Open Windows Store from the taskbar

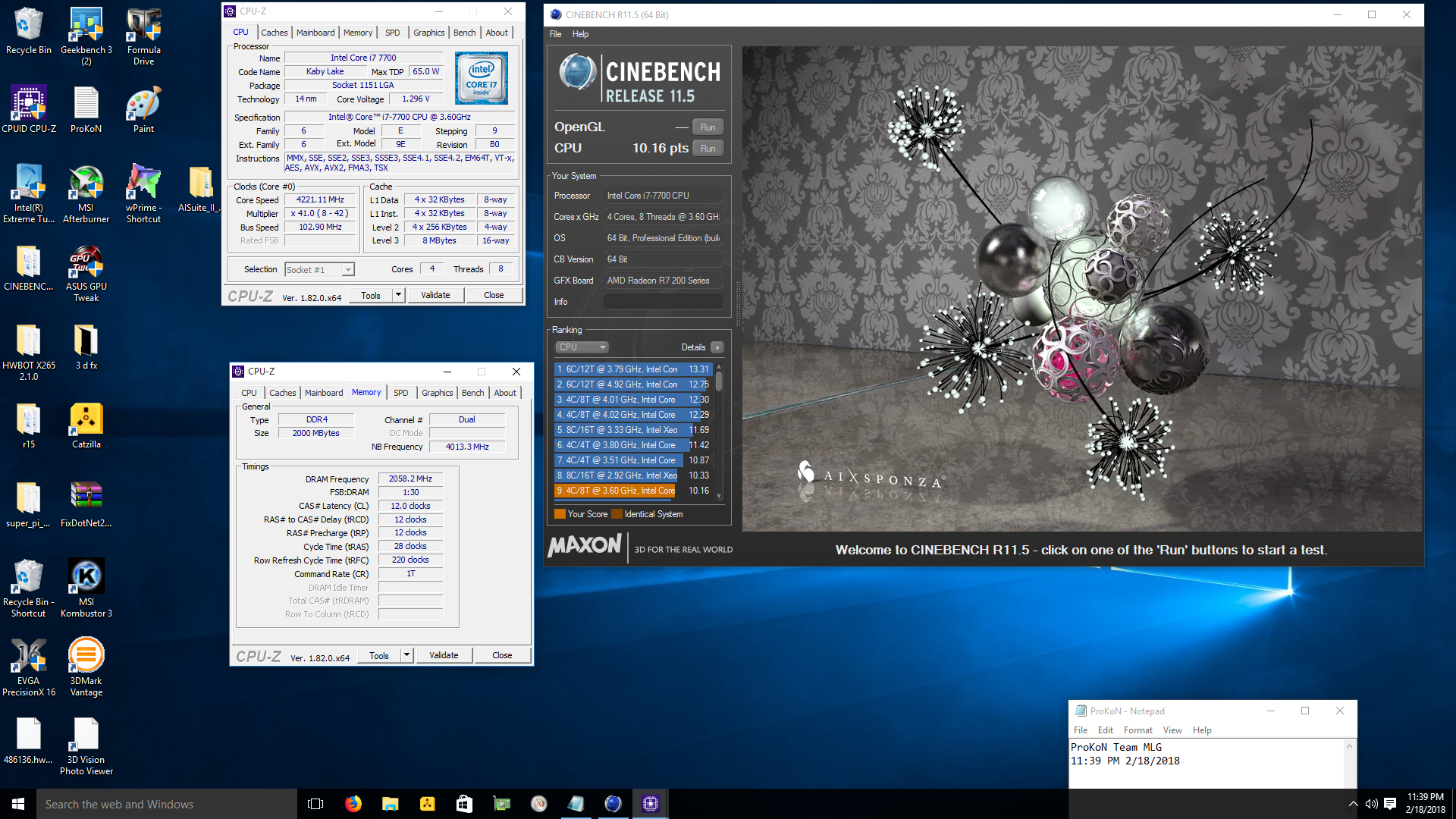click(x=464, y=804)
